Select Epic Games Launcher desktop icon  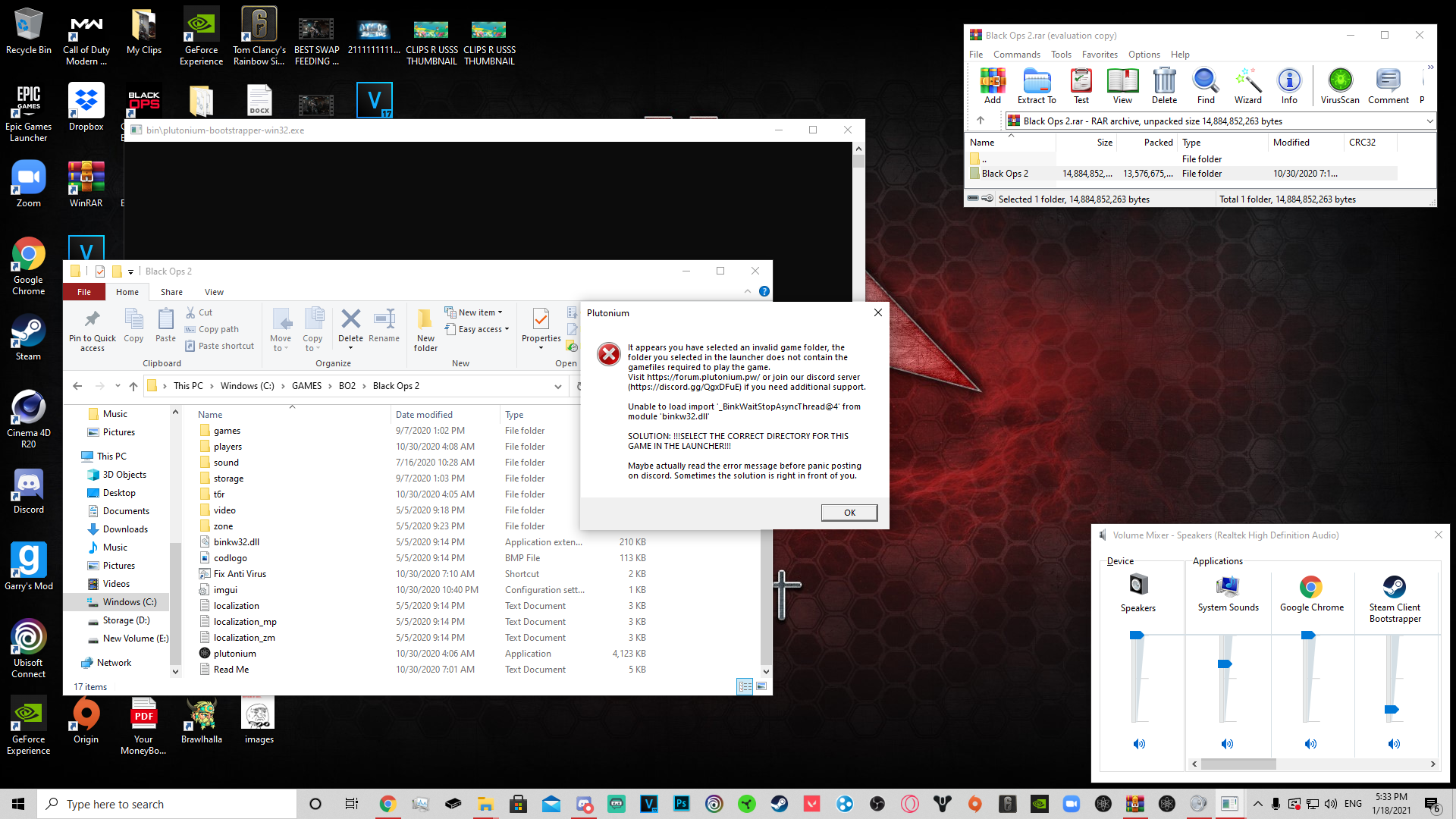click(x=28, y=112)
